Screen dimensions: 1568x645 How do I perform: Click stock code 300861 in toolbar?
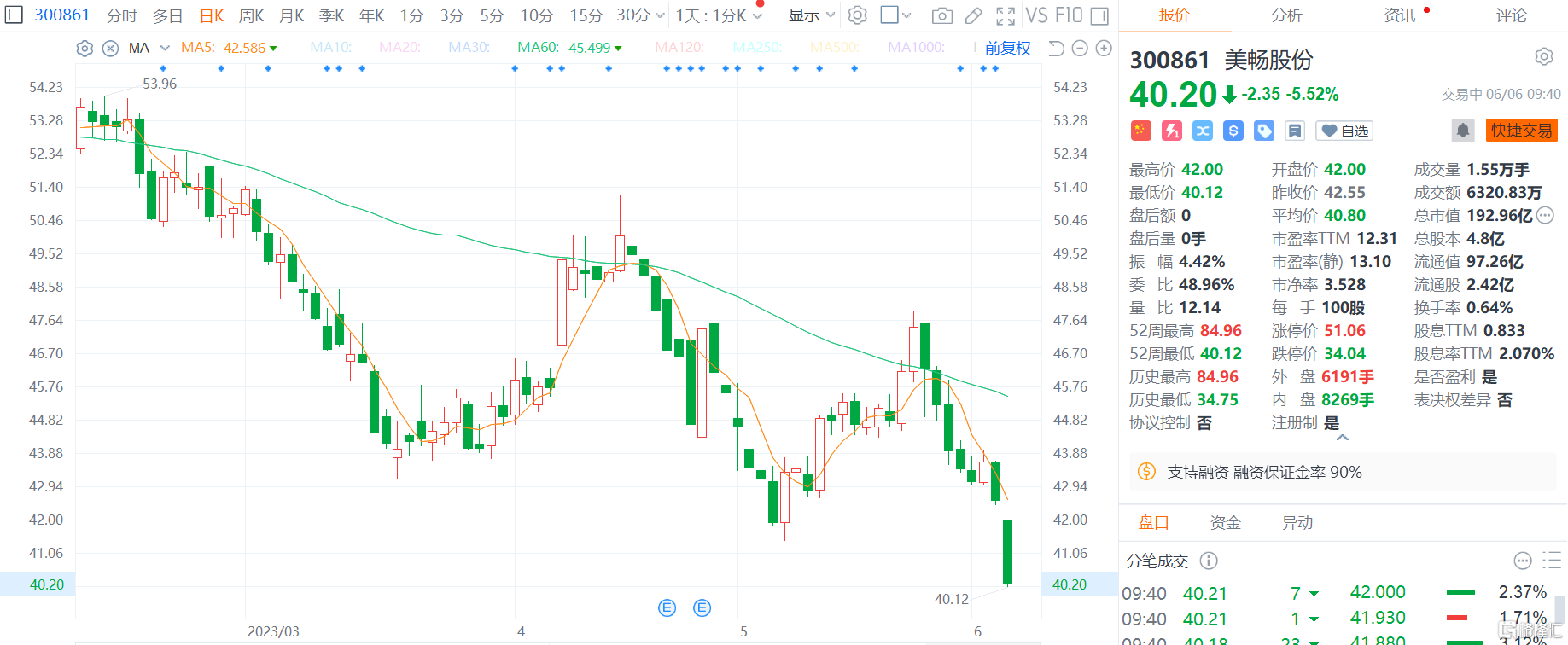coord(62,15)
